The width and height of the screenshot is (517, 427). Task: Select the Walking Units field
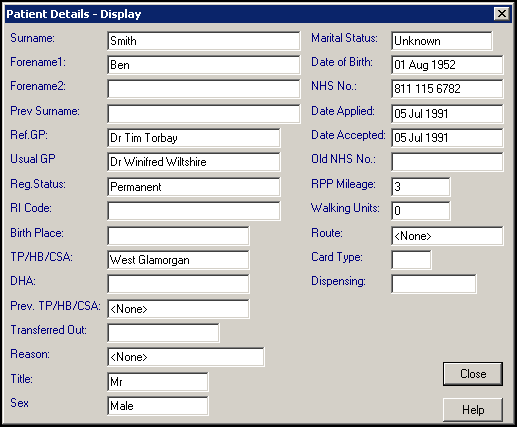[x=421, y=211]
